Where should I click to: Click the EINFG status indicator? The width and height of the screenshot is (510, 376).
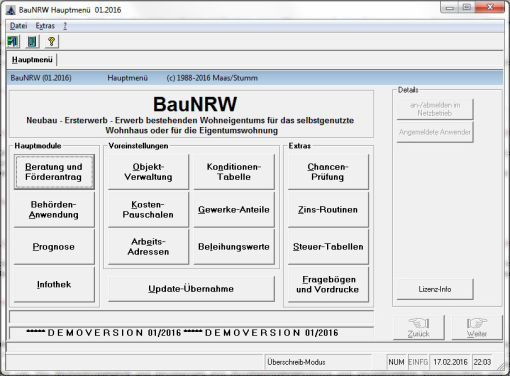click(418, 362)
